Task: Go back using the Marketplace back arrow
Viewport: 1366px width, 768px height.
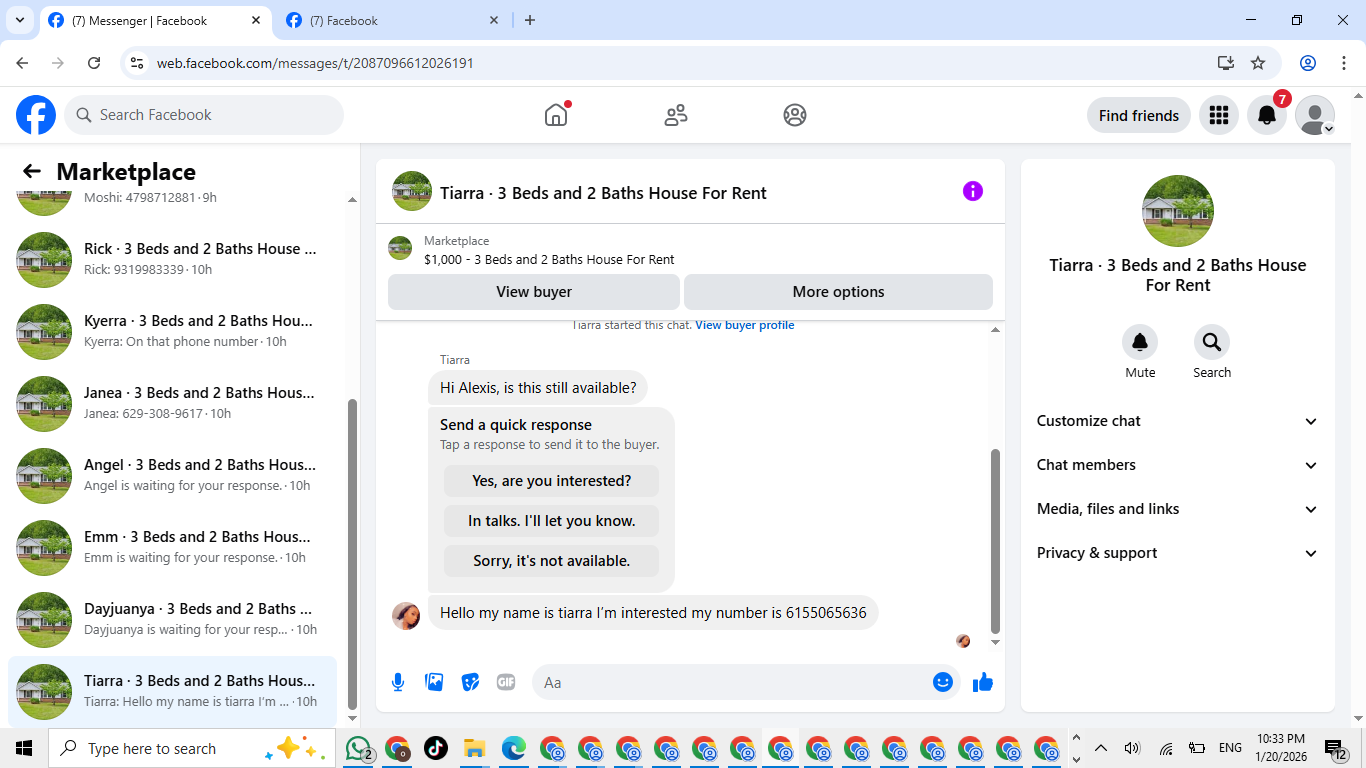Action: point(32,172)
